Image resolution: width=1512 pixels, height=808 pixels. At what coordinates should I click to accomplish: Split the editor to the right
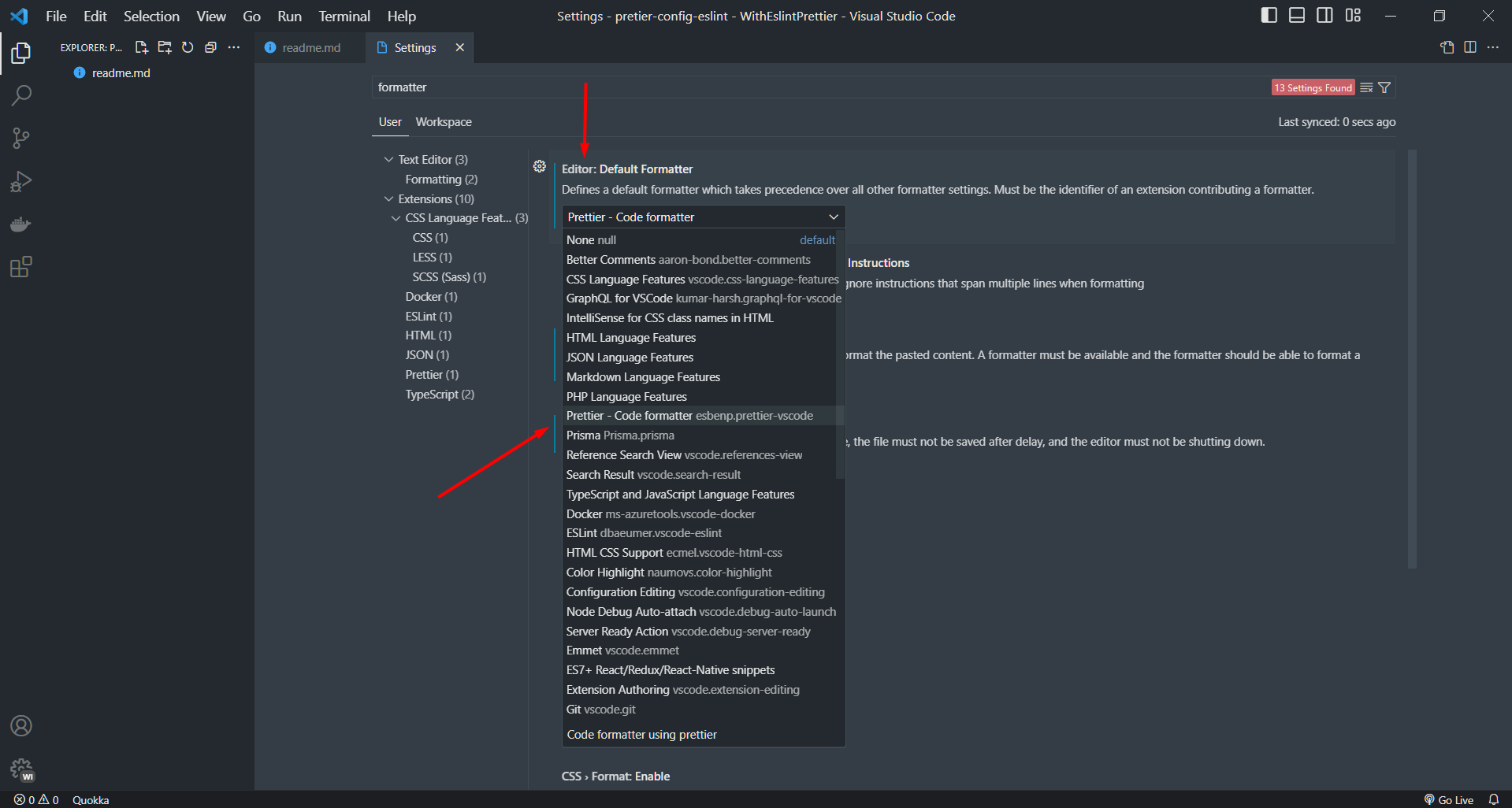[x=1470, y=47]
